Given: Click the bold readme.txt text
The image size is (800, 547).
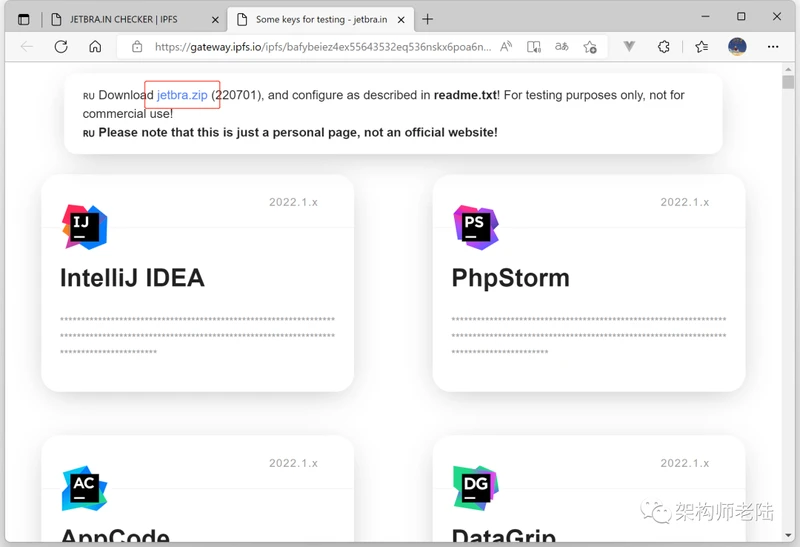Looking at the screenshot, I should [x=465, y=95].
